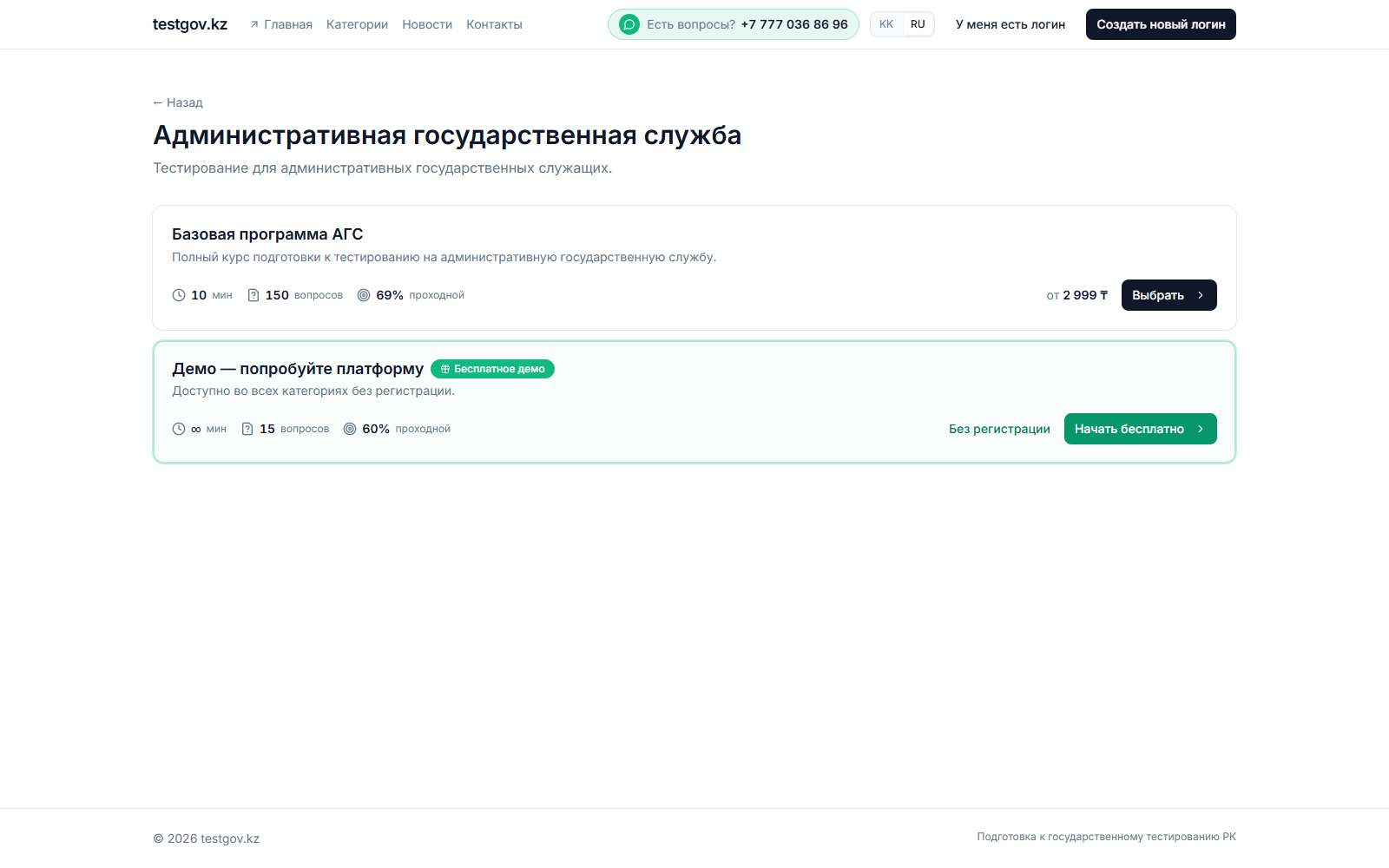Click the green chat bubble icon
1389x868 pixels.
click(629, 24)
